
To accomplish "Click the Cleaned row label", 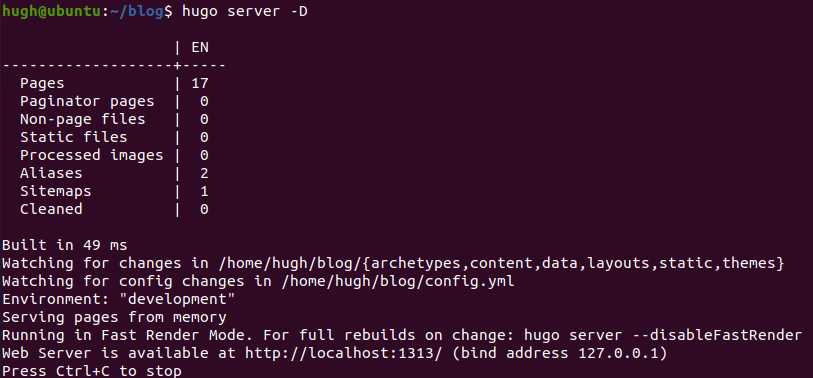I will point(51,209).
